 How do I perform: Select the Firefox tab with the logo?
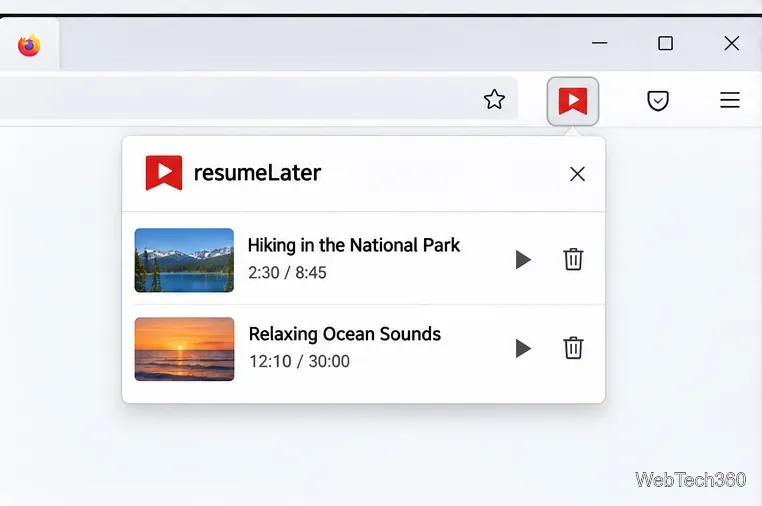29,45
